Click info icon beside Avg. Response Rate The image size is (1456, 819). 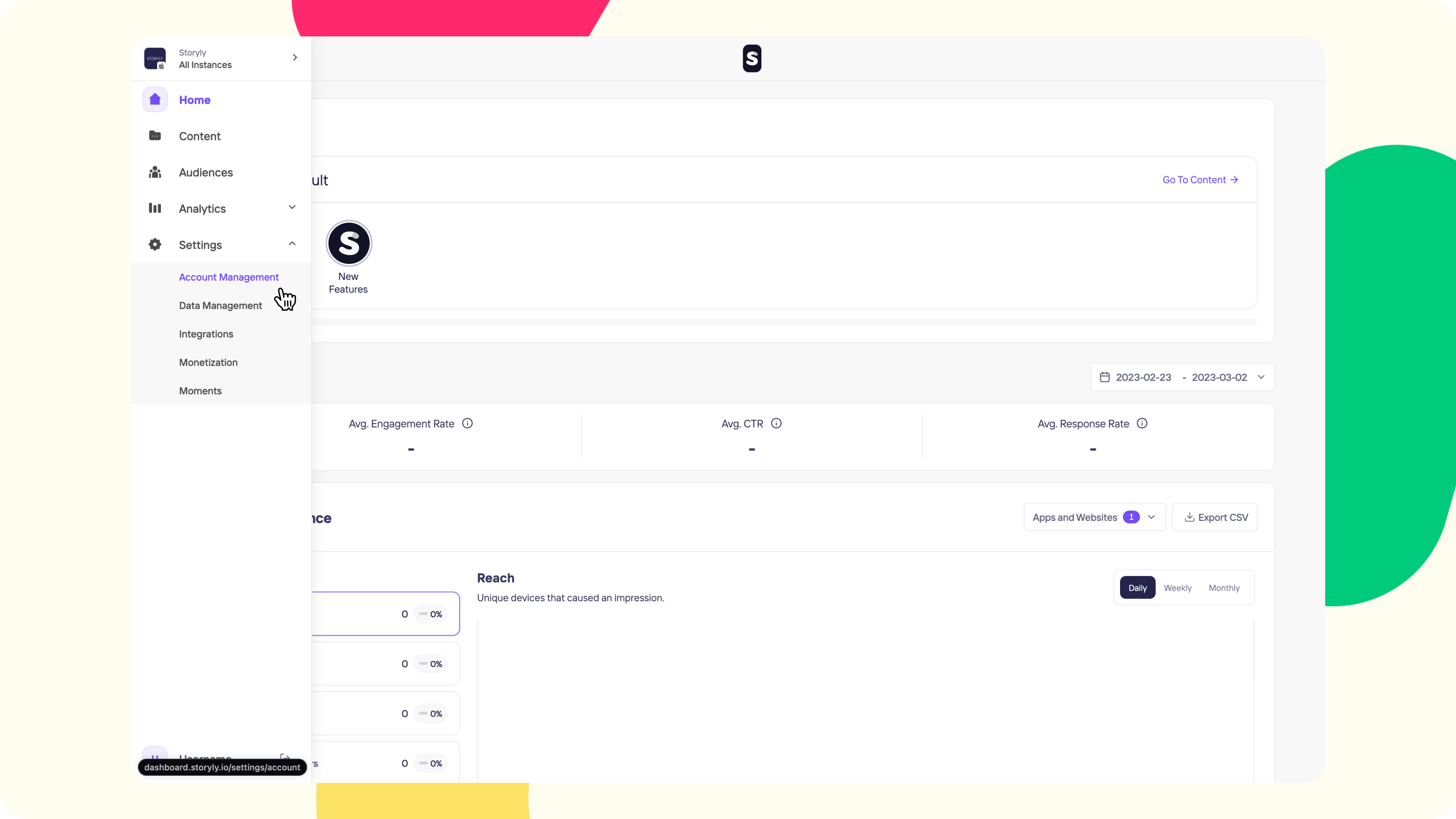point(1142,424)
